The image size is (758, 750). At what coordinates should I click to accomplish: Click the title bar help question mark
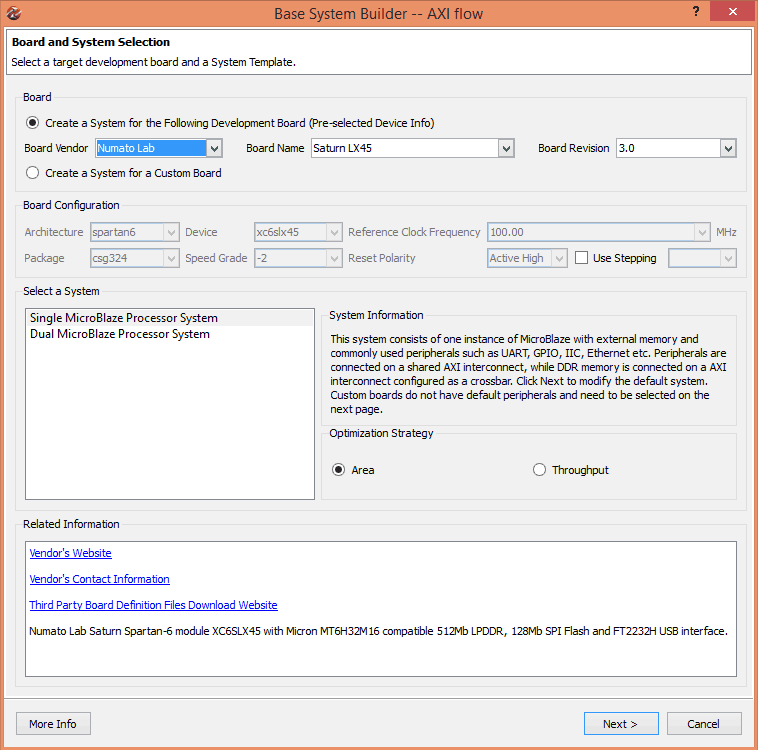(695, 13)
